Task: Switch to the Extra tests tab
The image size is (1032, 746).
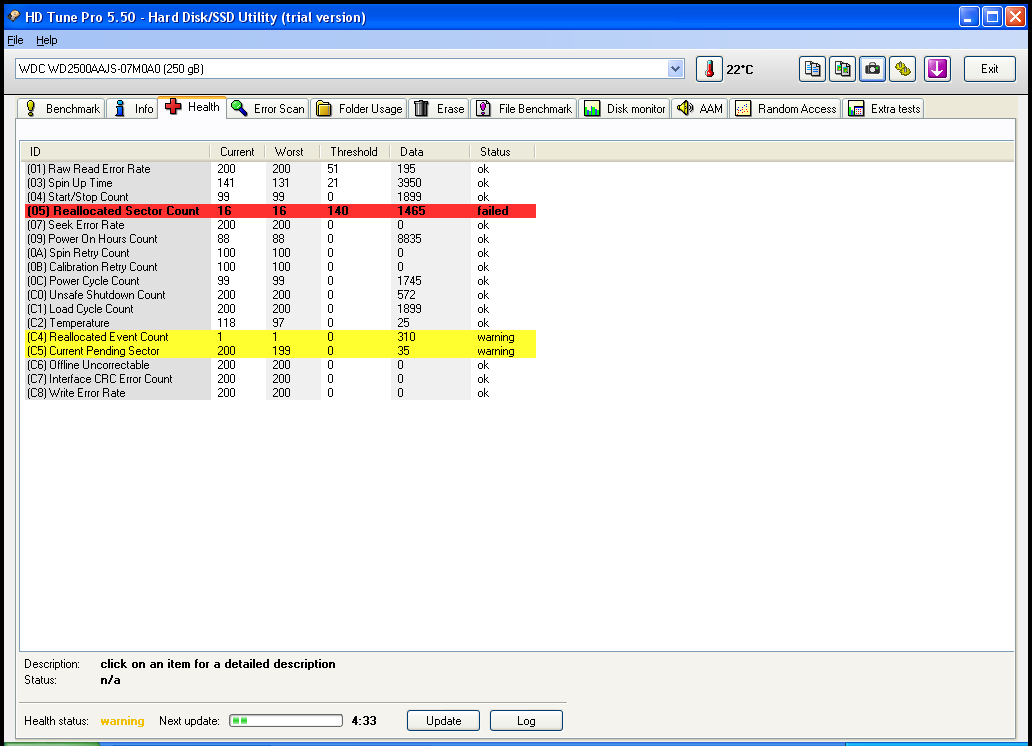Action: click(884, 109)
